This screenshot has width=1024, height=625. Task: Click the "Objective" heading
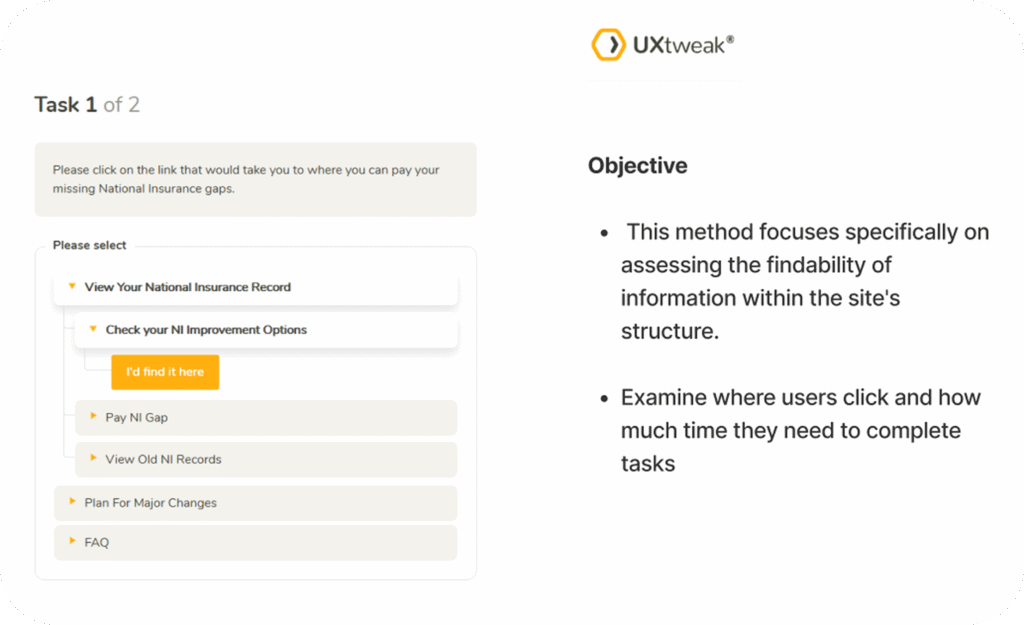tap(638, 166)
